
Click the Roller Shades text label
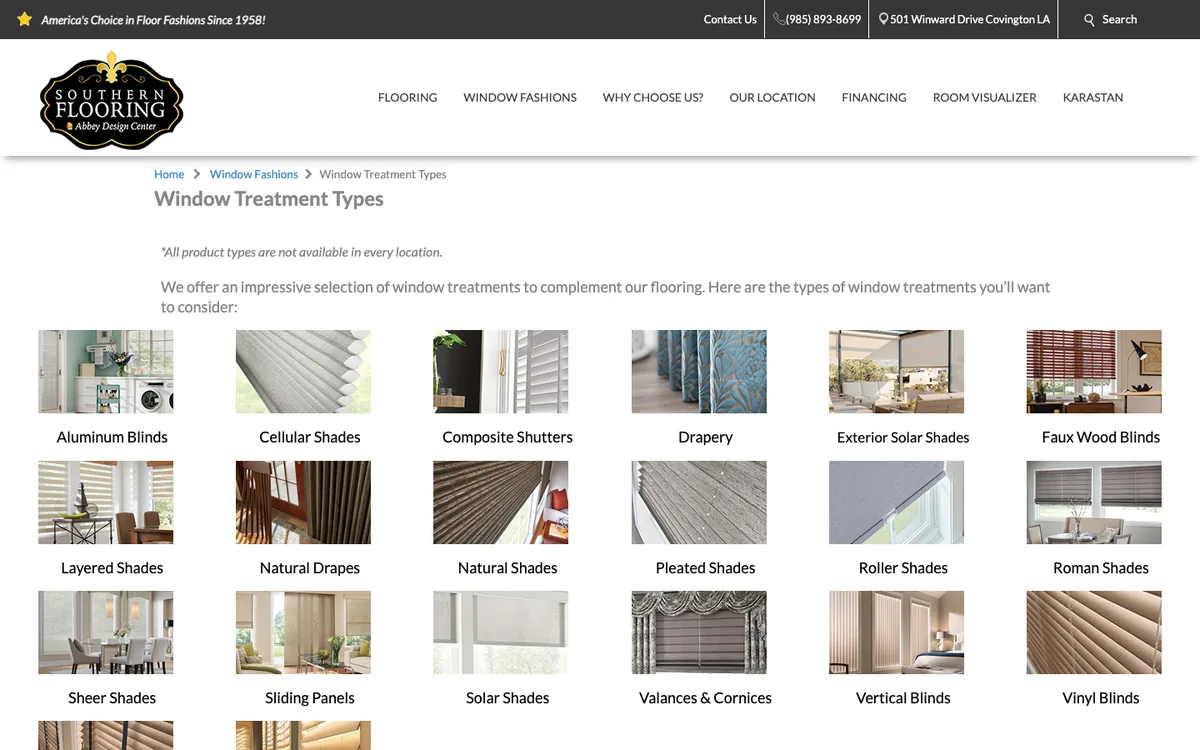point(903,568)
